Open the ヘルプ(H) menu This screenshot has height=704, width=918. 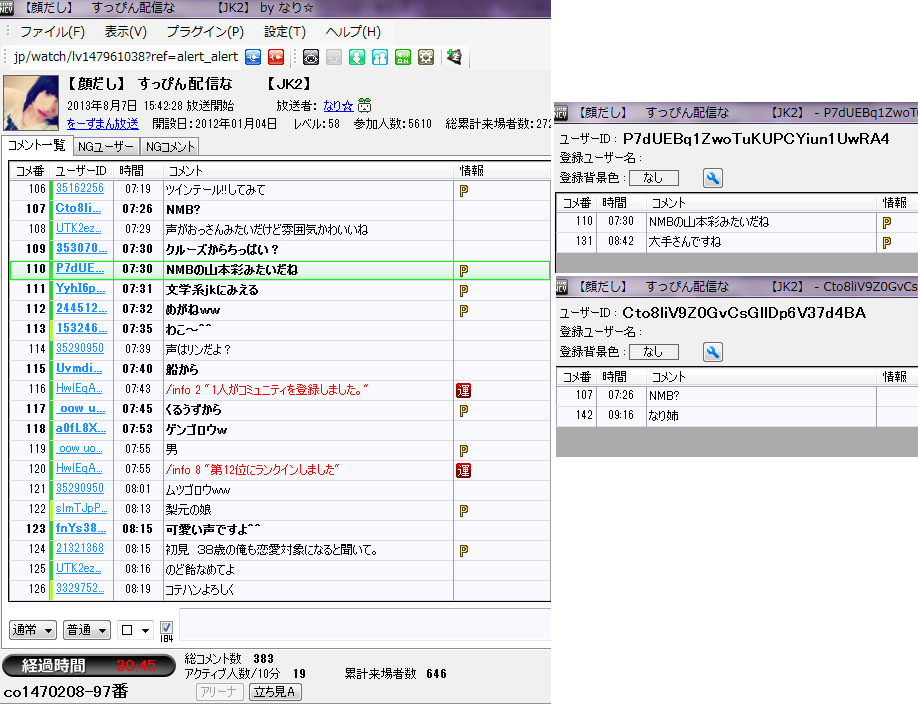pos(353,32)
